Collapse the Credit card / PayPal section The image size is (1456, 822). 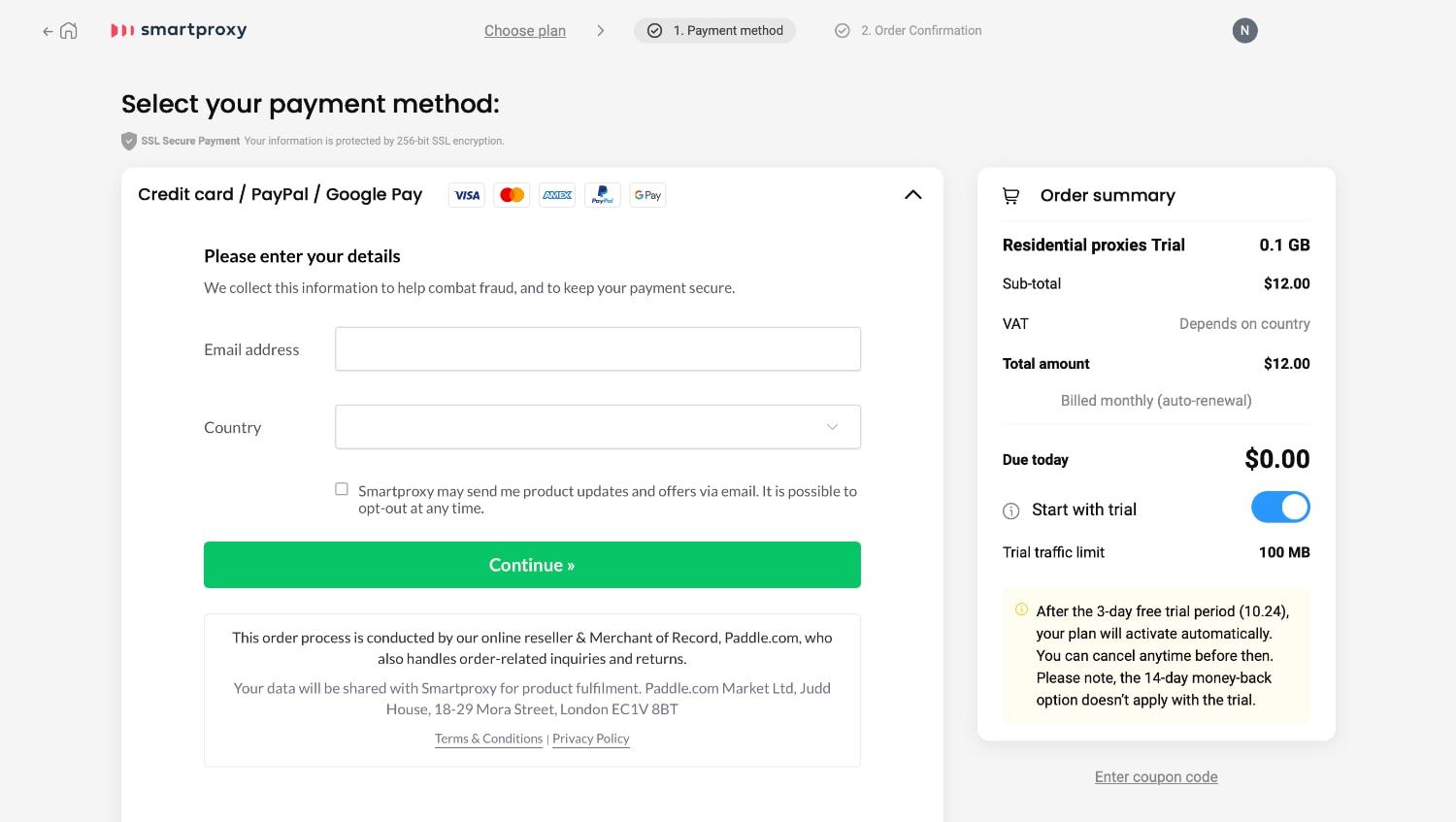[913, 195]
